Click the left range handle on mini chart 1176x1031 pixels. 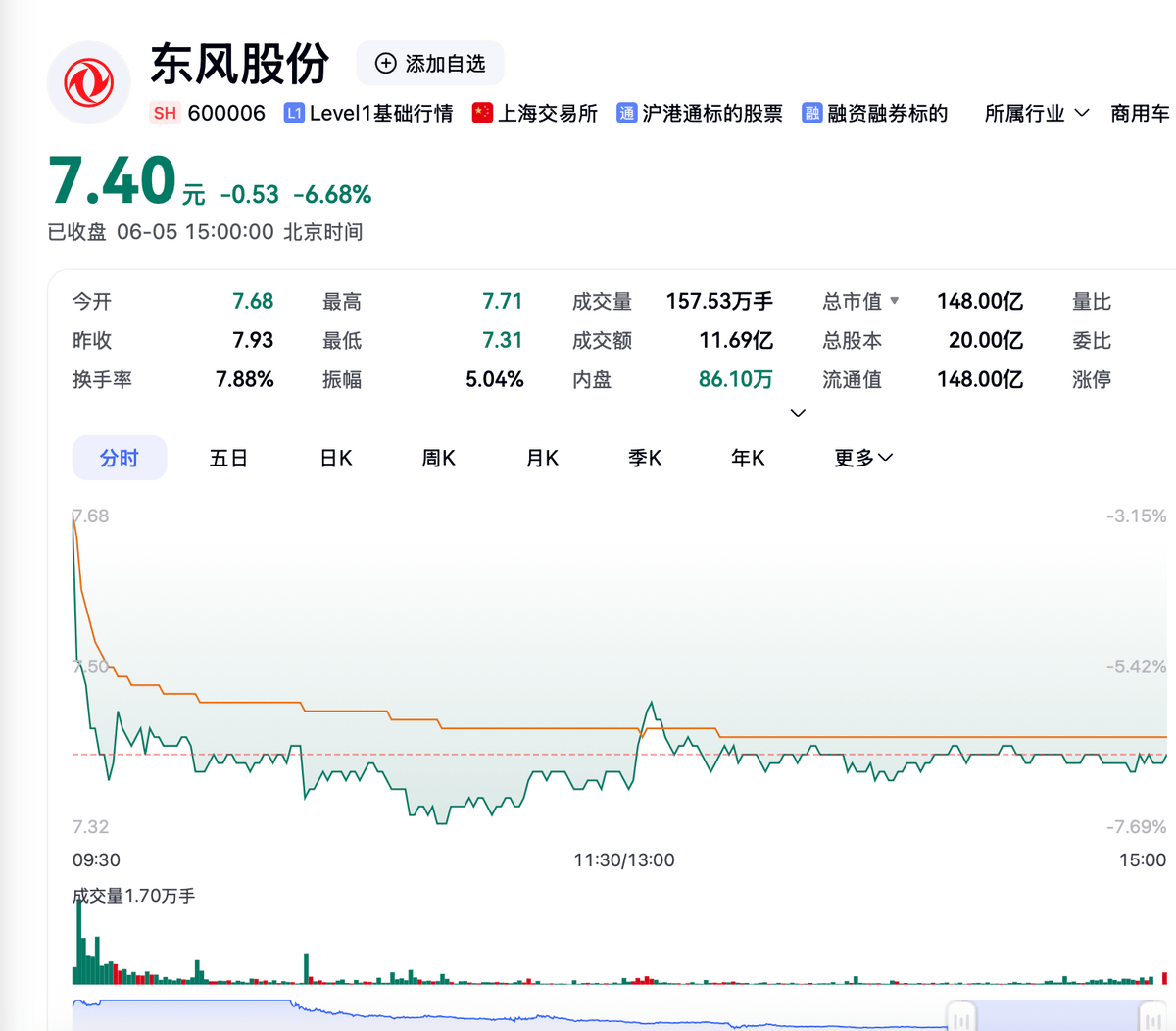tap(961, 1016)
